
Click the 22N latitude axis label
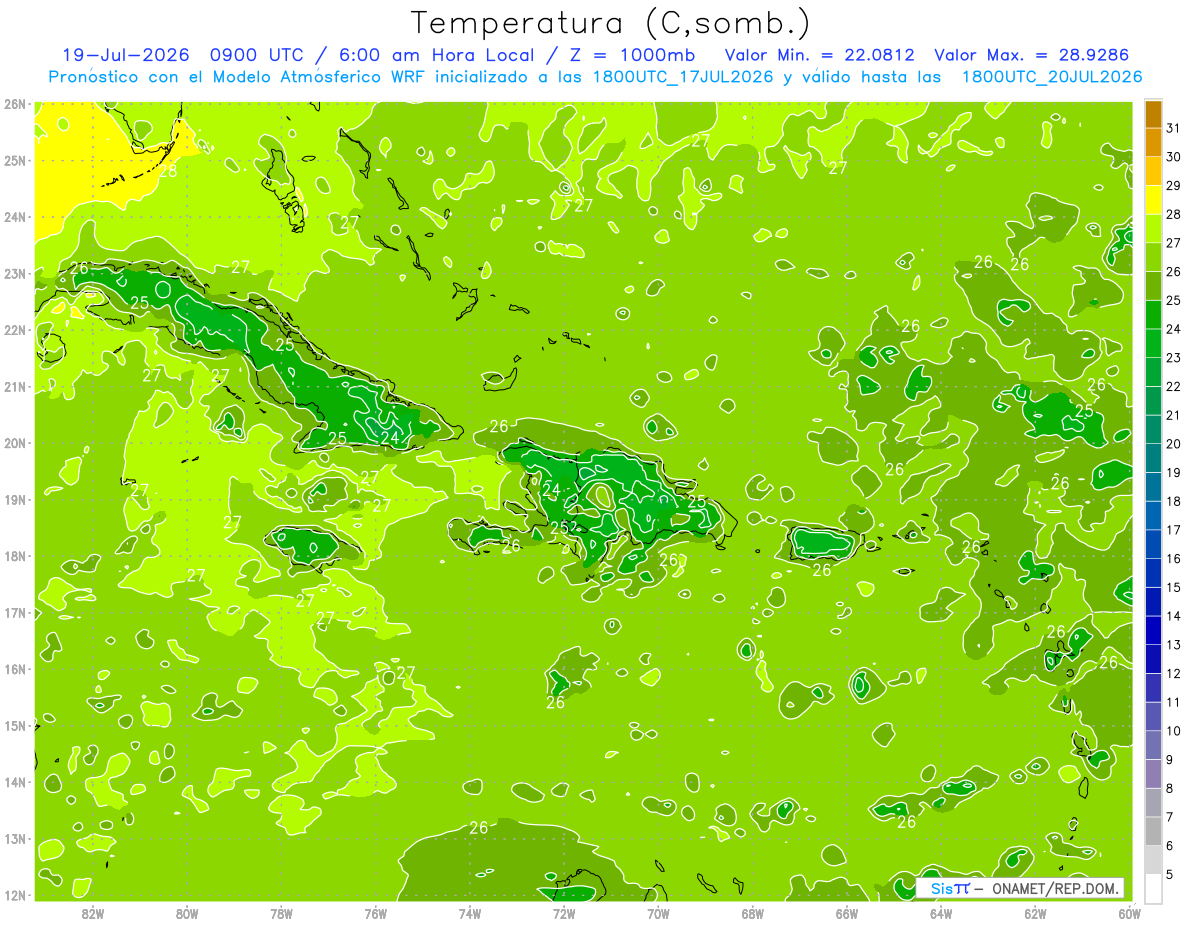14,330
